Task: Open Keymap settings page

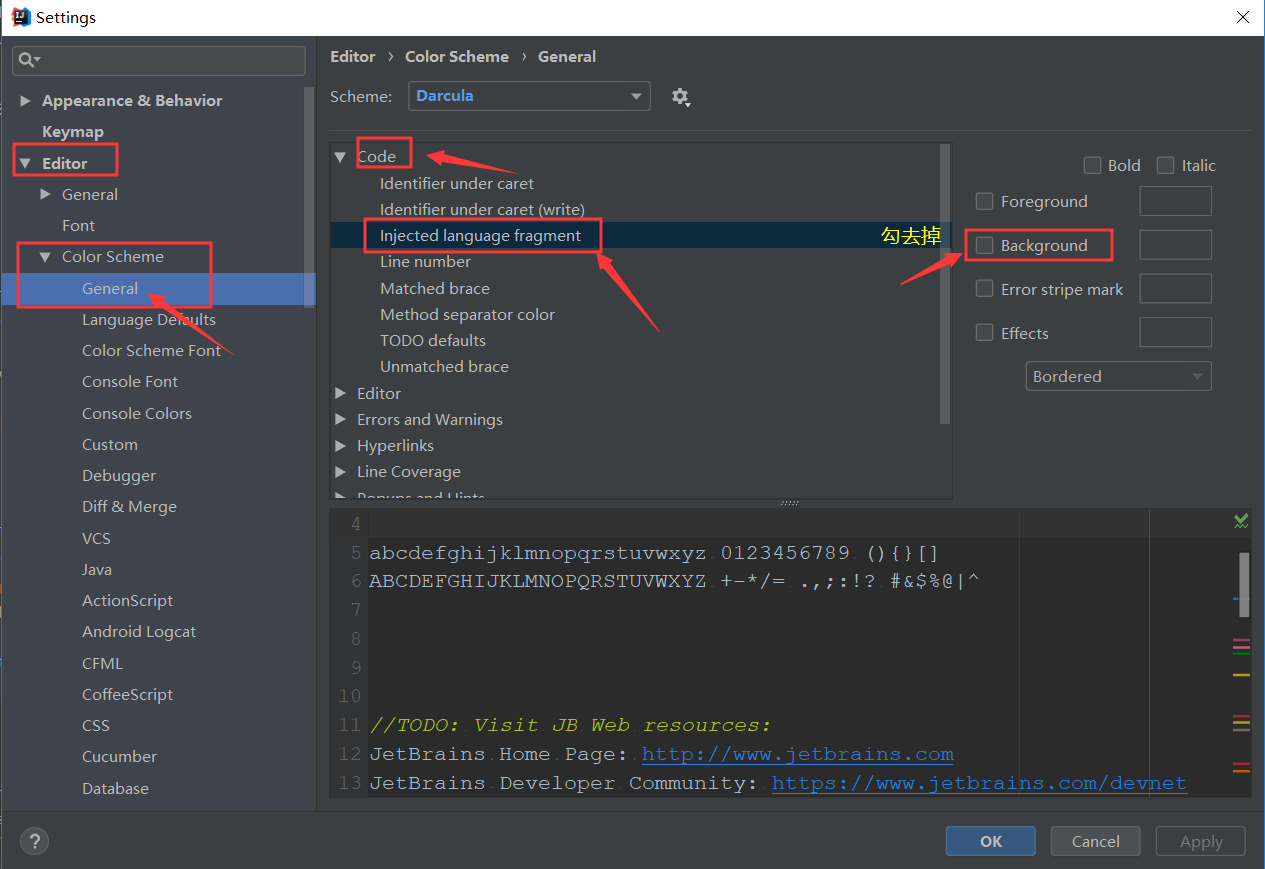Action: pyautogui.click(x=73, y=132)
